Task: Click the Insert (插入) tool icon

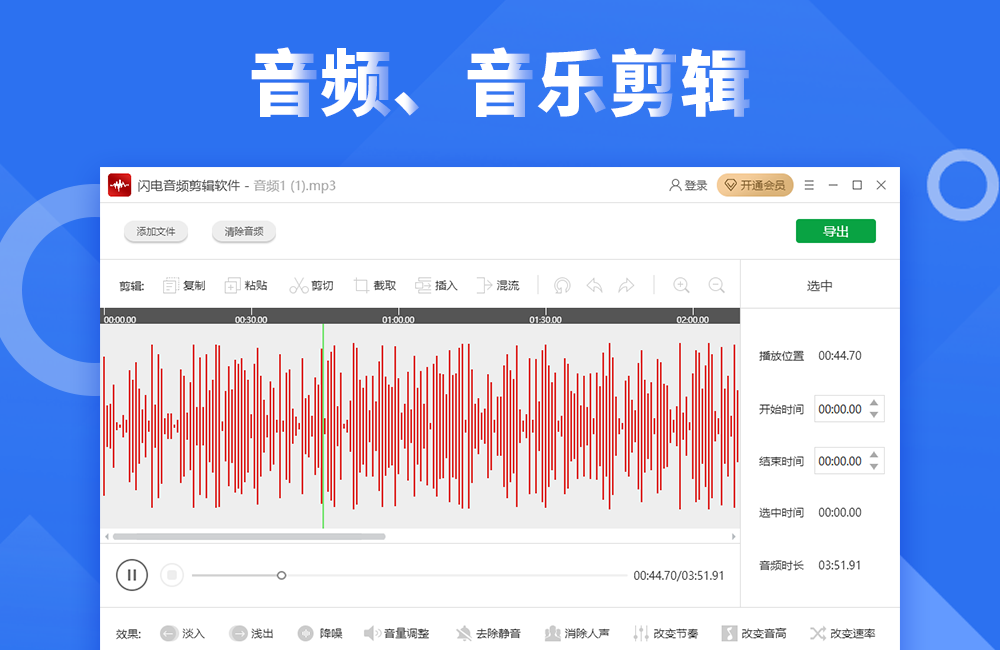Action: tap(424, 286)
